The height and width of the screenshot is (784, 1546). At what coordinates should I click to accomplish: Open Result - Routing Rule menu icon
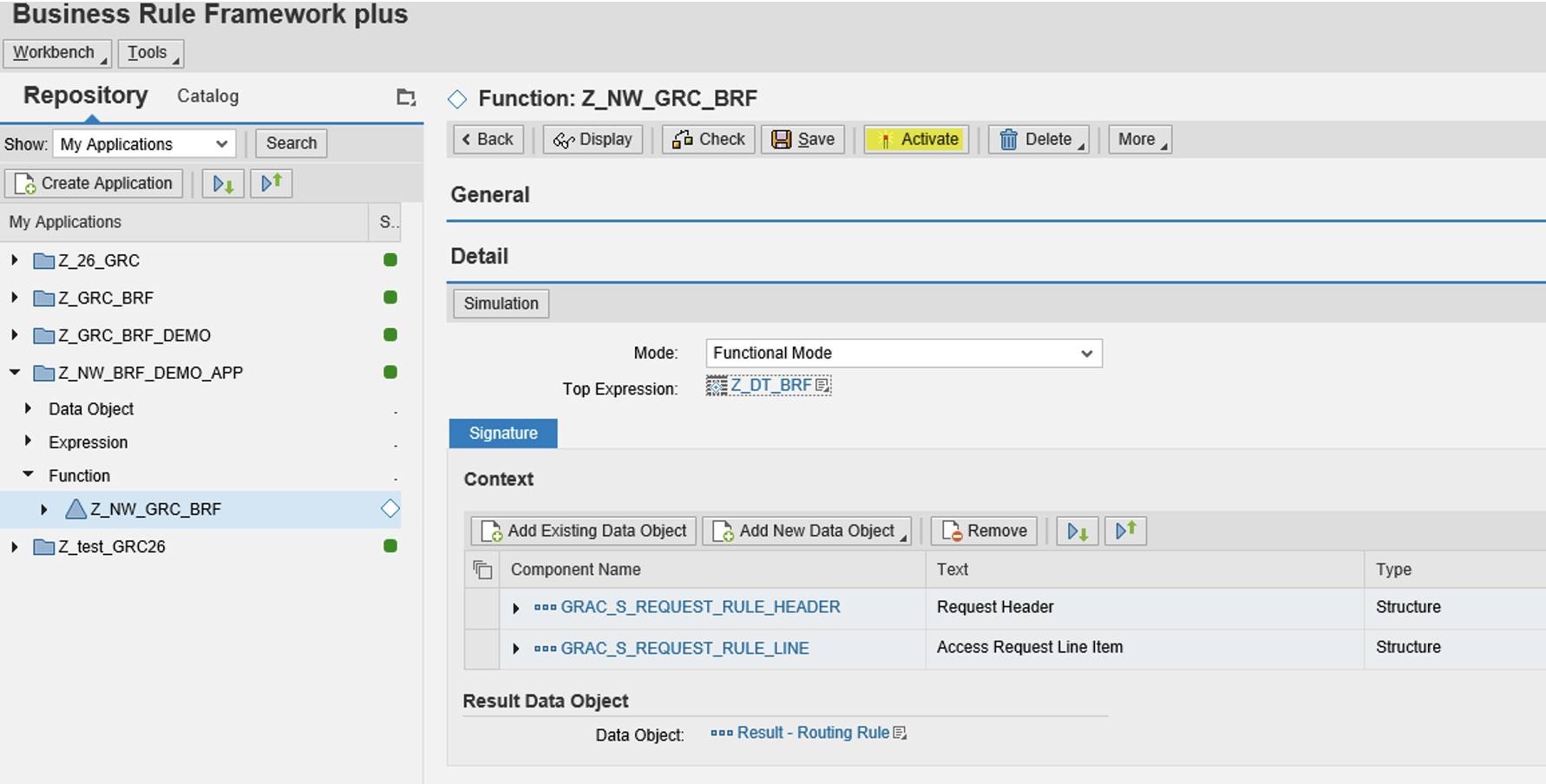coord(900,733)
